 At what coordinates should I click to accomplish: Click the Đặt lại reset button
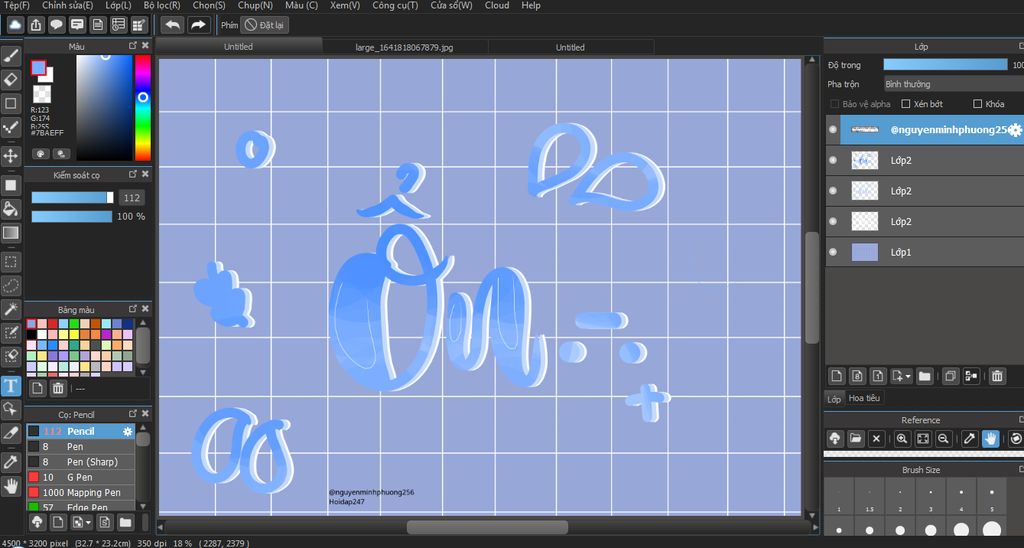(264, 25)
